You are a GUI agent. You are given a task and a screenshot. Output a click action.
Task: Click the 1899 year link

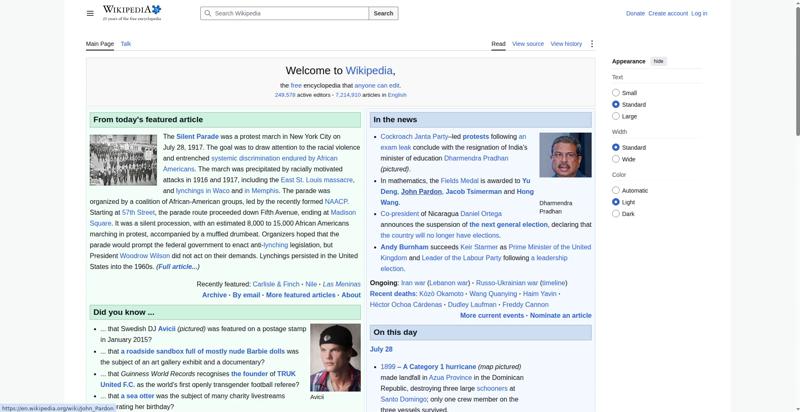pyautogui.click(x=388, y=367)
